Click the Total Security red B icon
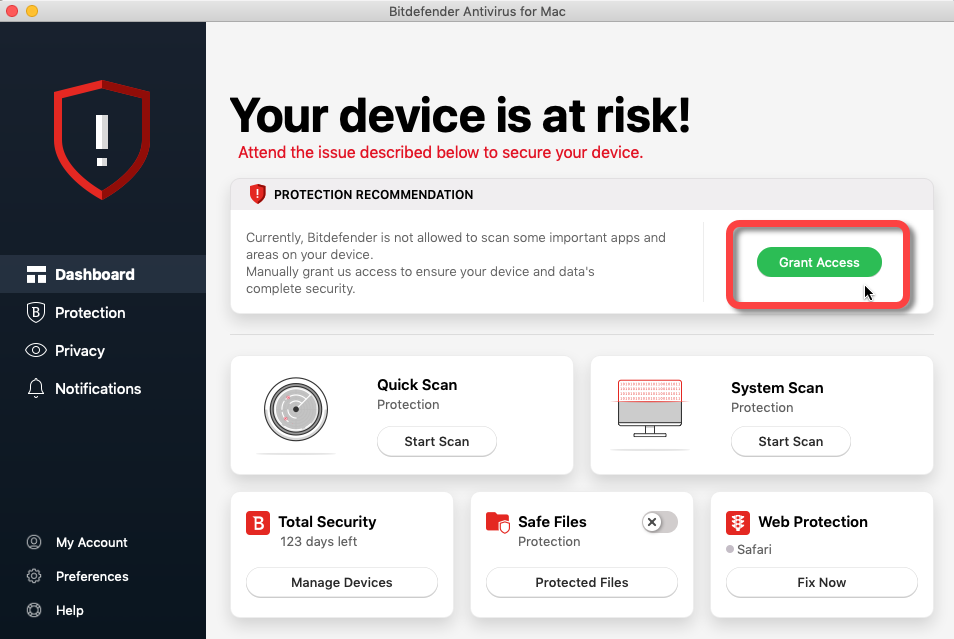The width and height of the screenshot is (954, 639). (258, 523)
